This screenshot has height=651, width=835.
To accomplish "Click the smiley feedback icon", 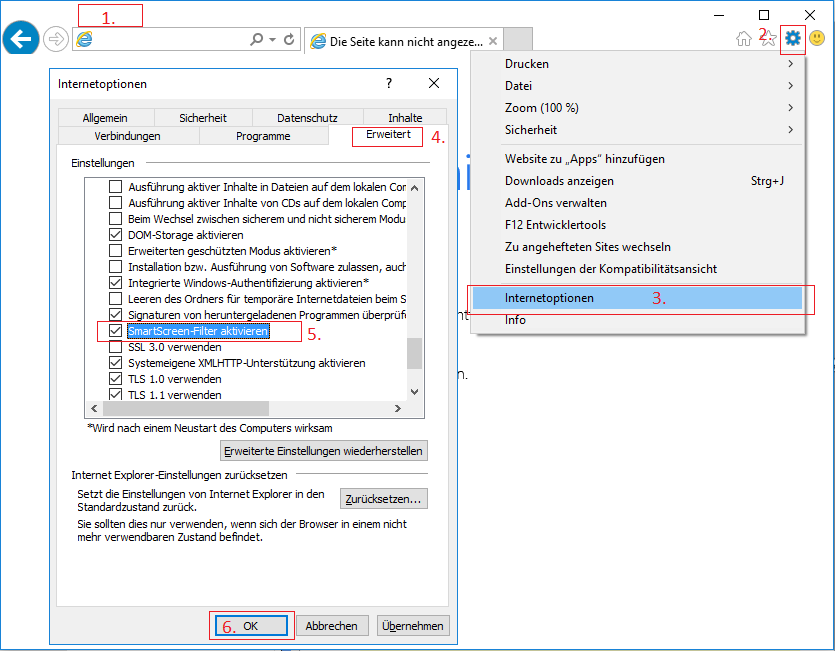I will point(817,38).
